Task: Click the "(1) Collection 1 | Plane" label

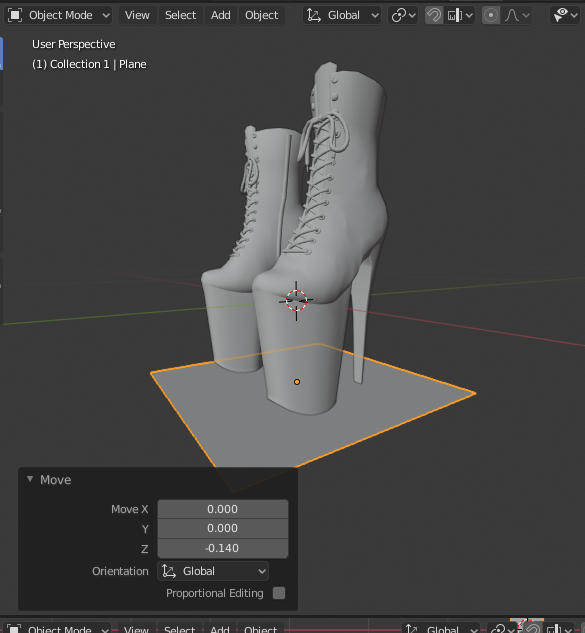Action: click(x=89, y=64)
